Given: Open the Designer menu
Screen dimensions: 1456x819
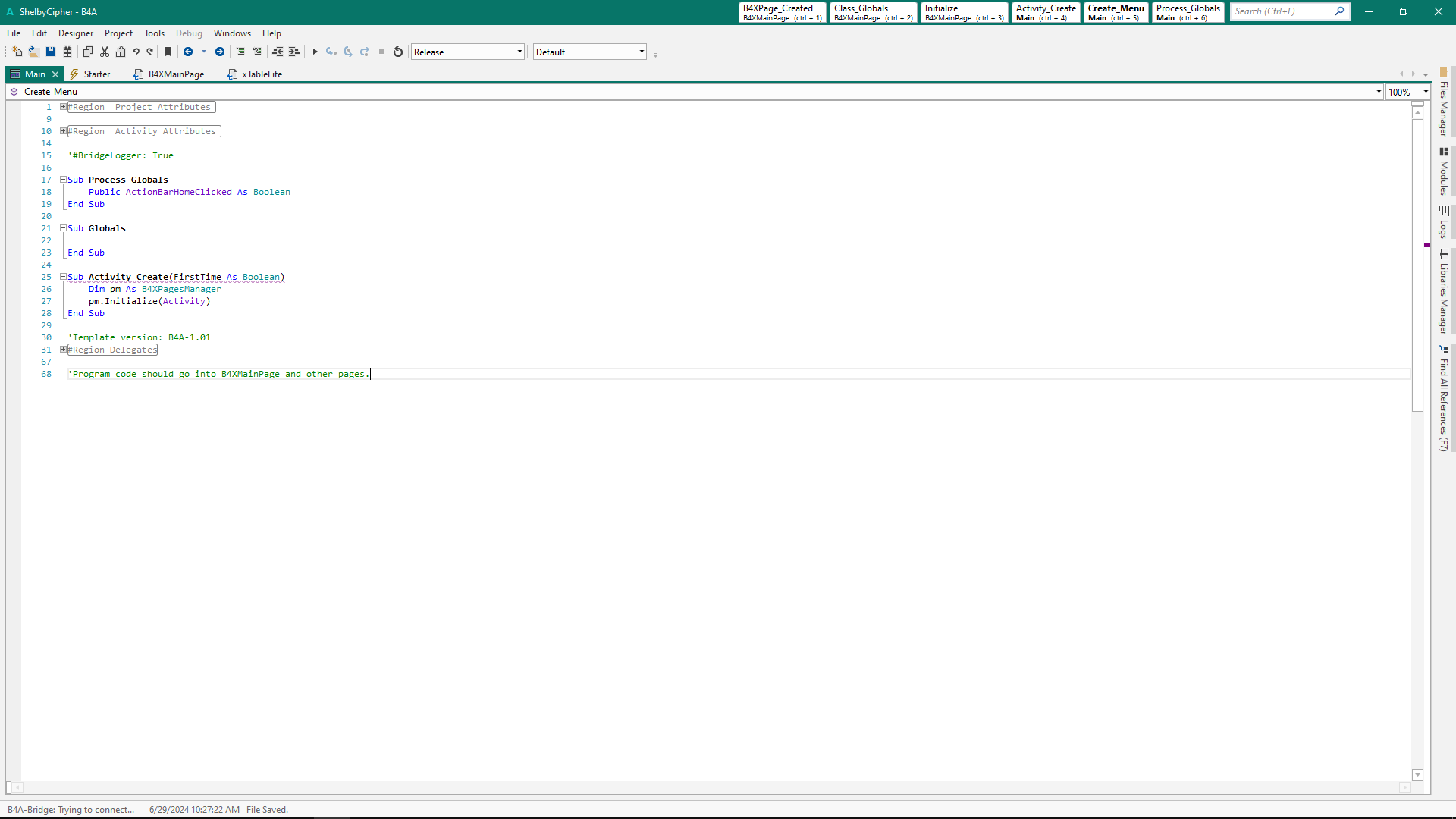Looking at the screenshot, I should click(x=76, y=33).
